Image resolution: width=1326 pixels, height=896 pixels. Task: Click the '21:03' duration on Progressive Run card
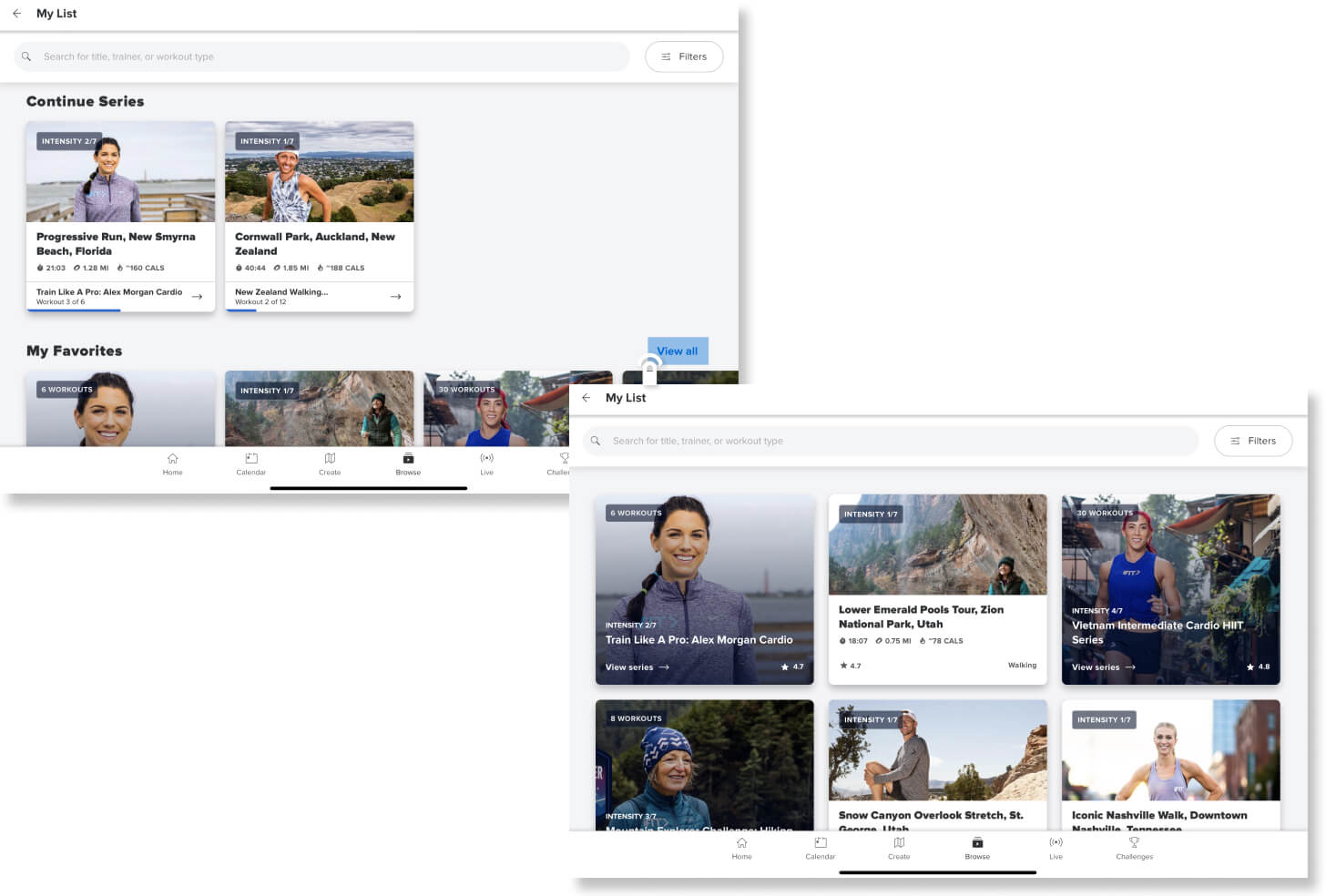51,268
